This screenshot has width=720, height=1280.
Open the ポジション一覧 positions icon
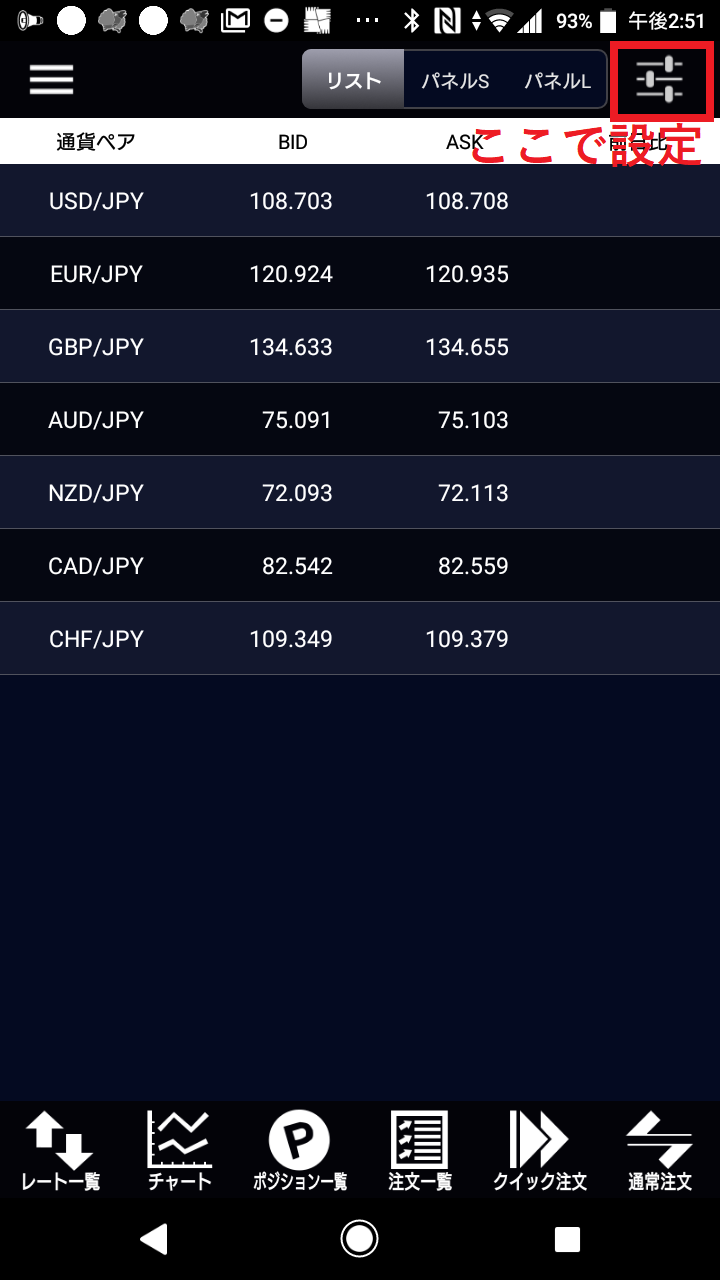[x=300, y=1150]
